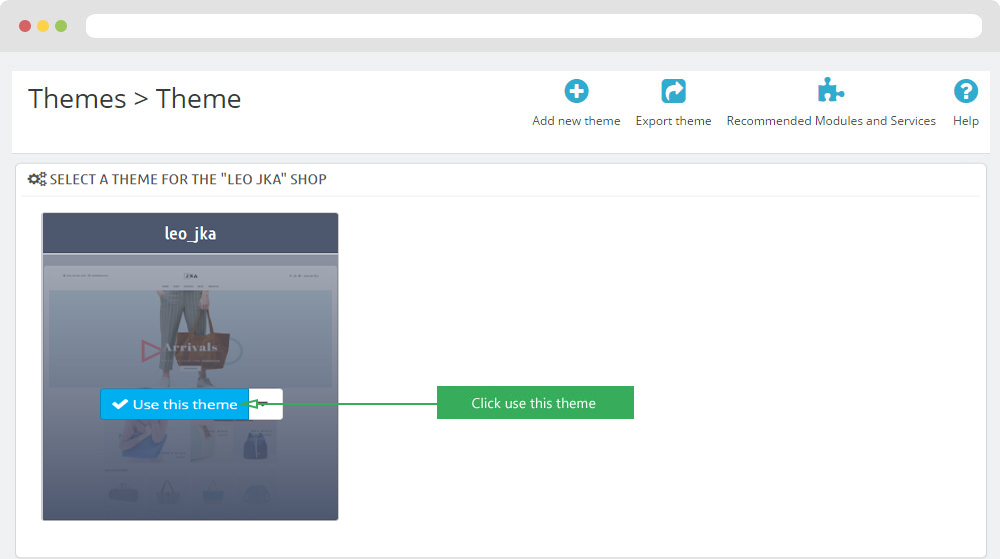Click the red close window dot

(x=25, y=26)
